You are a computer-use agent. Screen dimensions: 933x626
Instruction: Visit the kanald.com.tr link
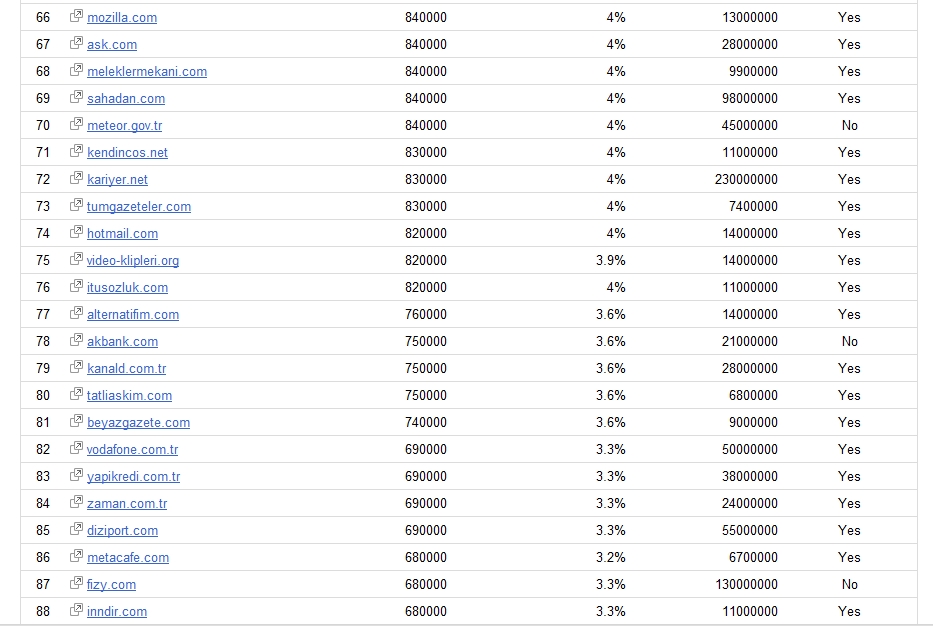tap(127, 369)
